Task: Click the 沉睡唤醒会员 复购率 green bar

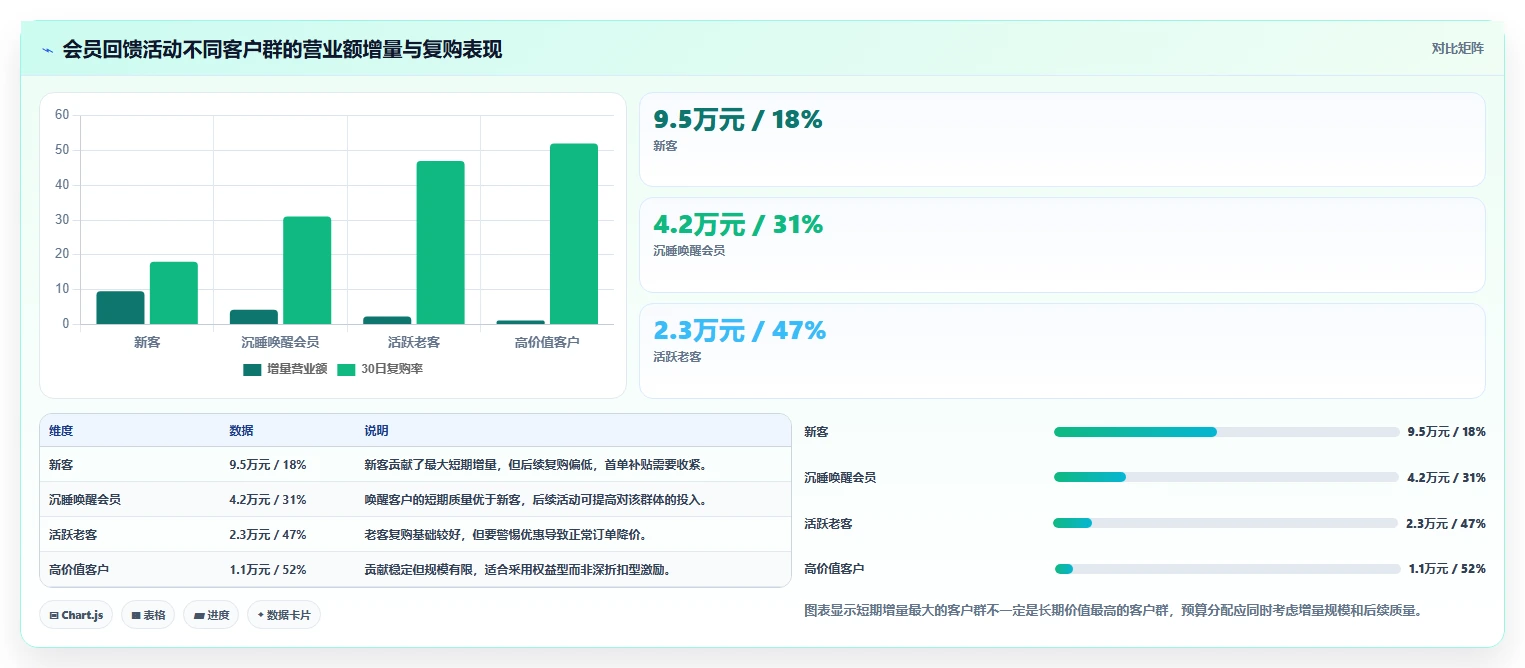Action: tap(307, 270)
